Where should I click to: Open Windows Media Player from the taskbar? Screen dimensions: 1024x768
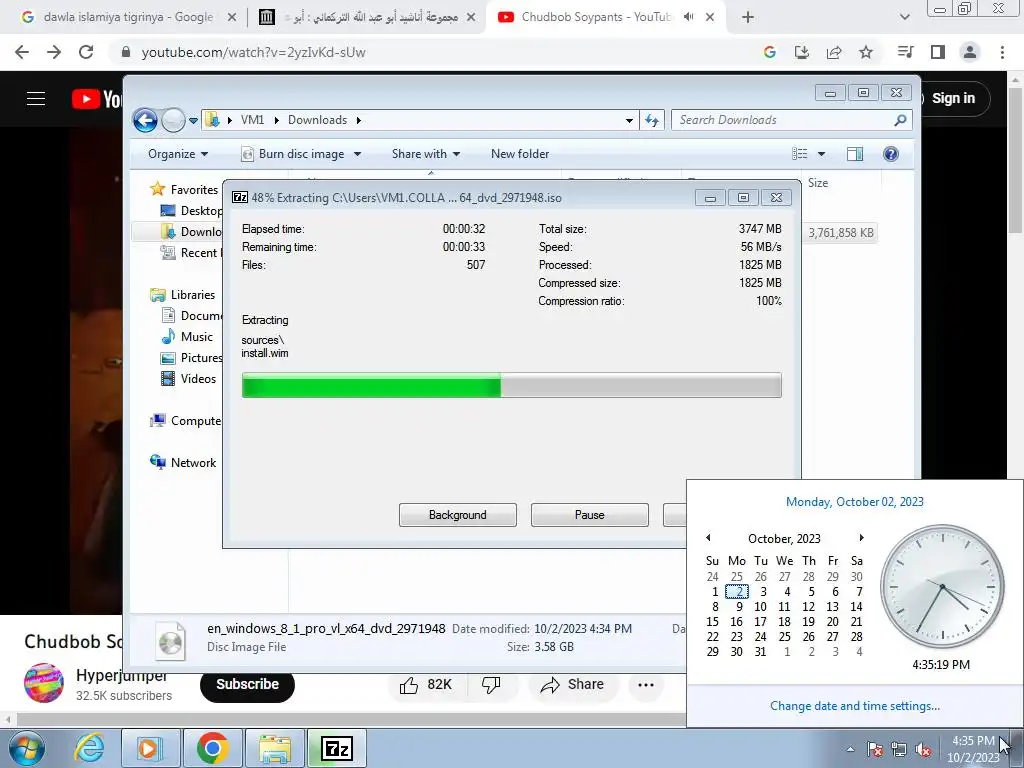coord(150,748)
